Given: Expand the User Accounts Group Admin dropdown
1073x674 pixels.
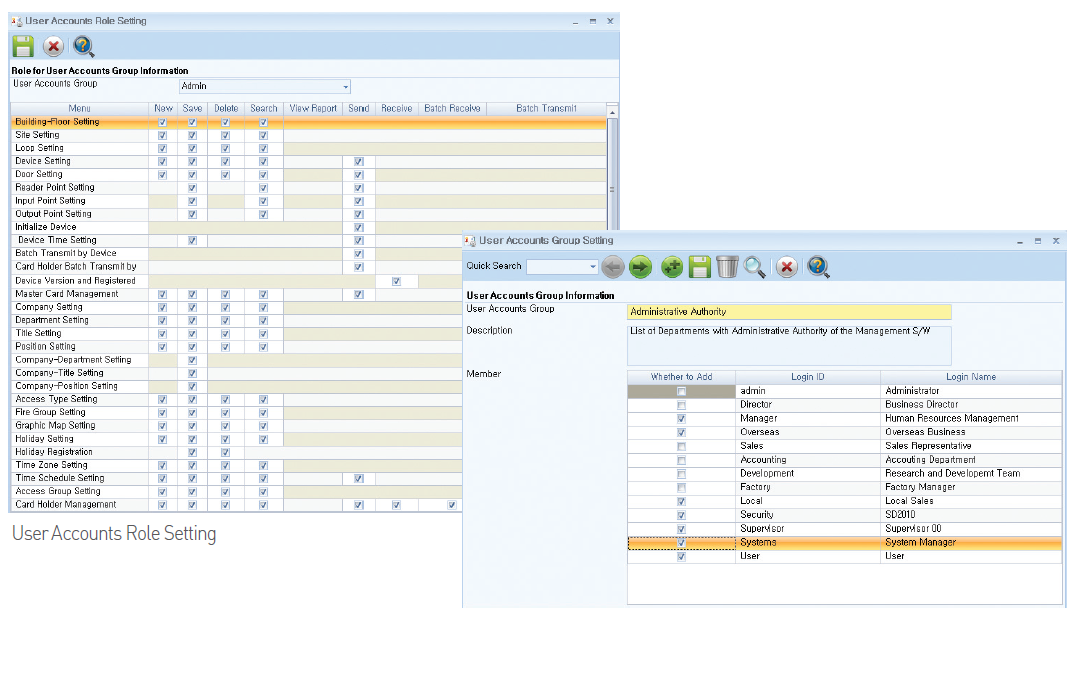Looking at the screenshot, I should pos(345,87).
